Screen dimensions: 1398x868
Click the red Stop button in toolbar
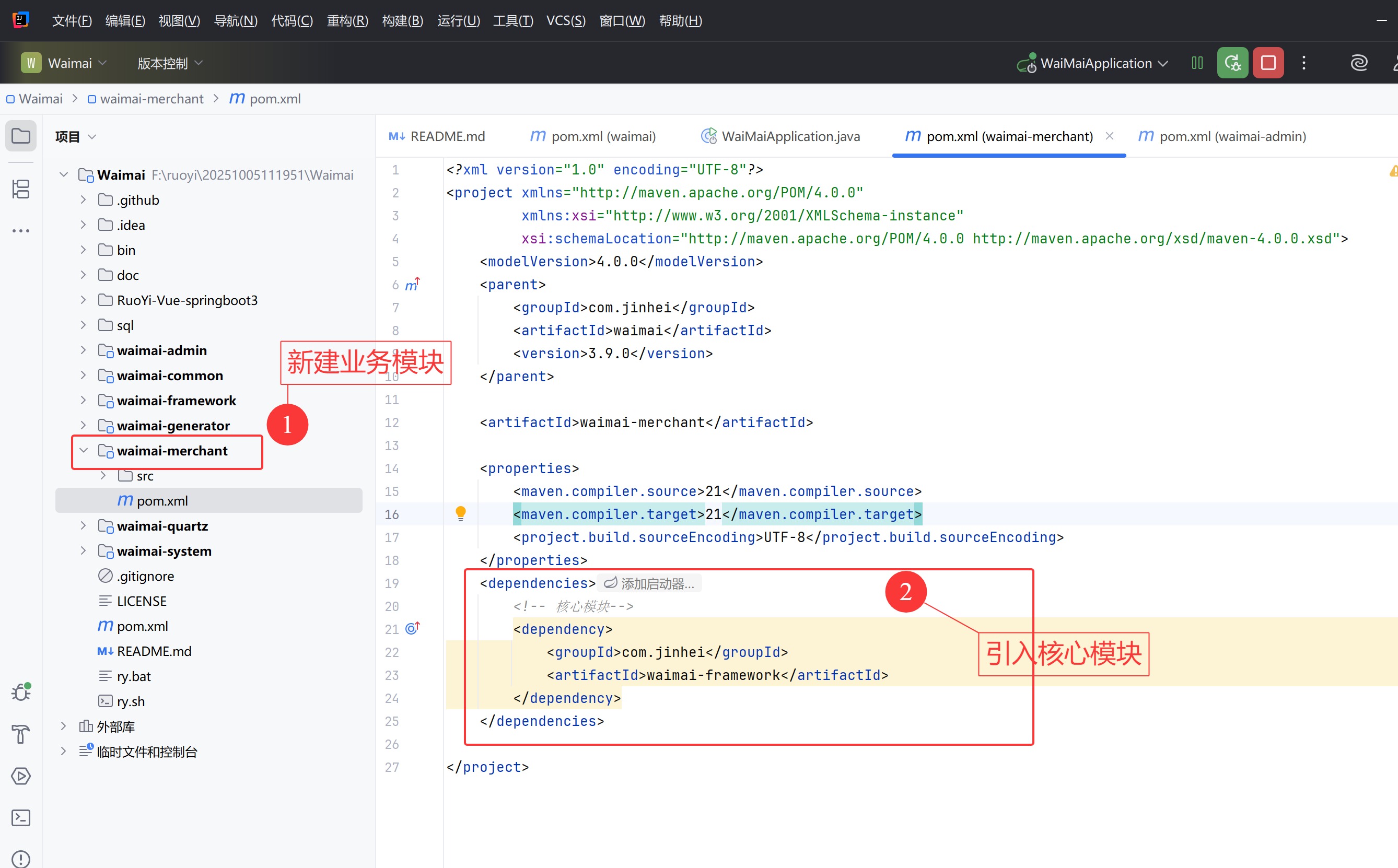pos(1268,63)
